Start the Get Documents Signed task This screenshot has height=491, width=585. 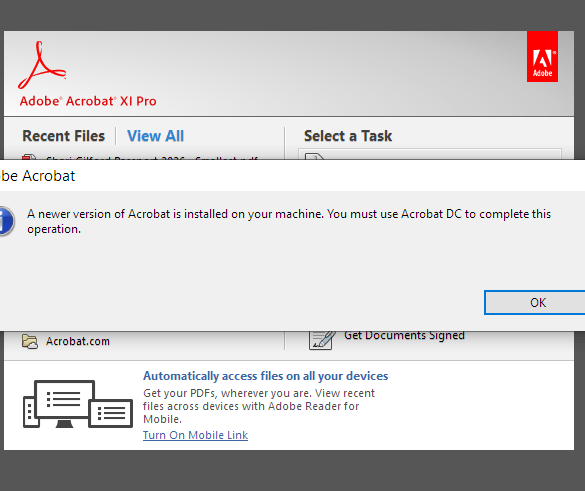(x=404, y=335)
